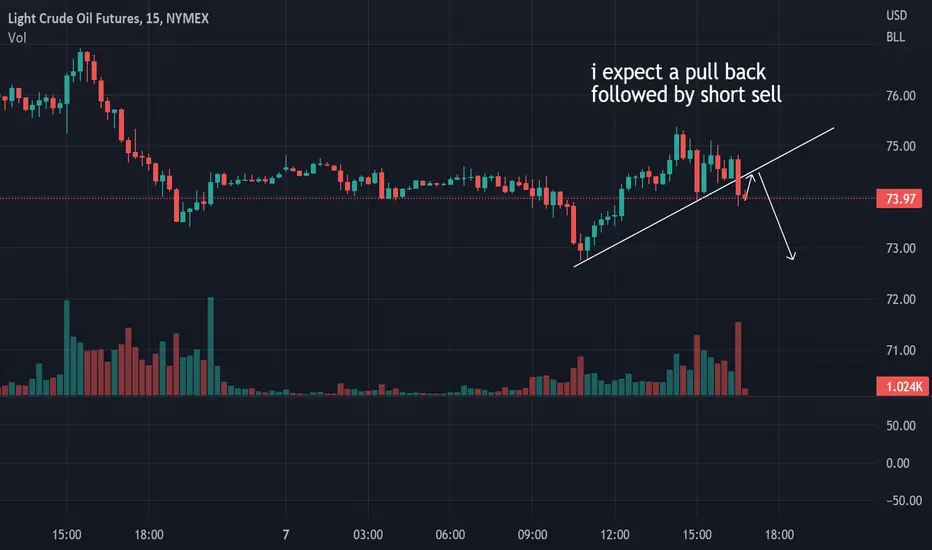
Task: Click the 0.00 volume pane axis label
Action: 898,463
